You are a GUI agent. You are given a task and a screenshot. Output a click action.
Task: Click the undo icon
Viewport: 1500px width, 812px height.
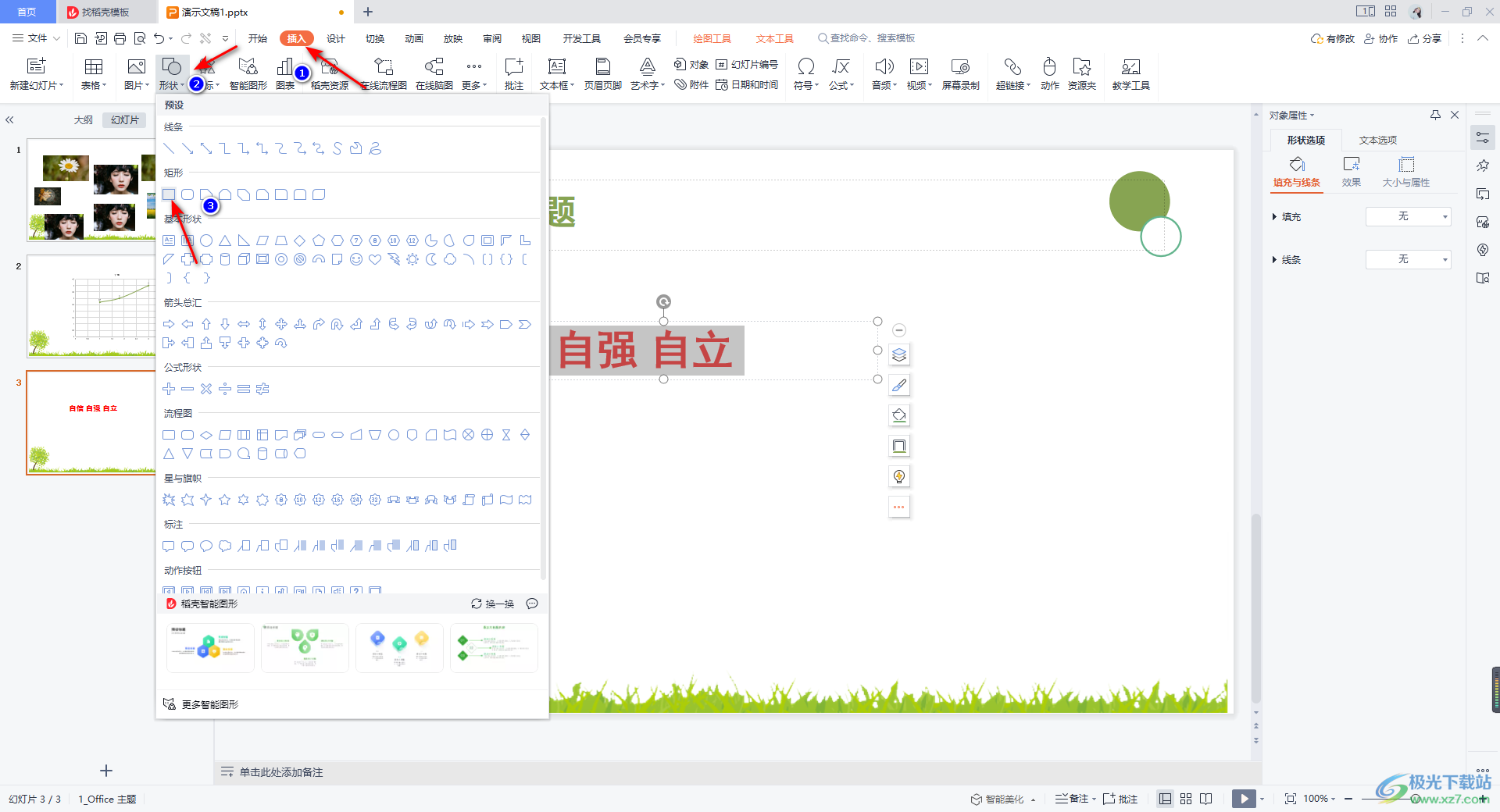tap(159, 38)
